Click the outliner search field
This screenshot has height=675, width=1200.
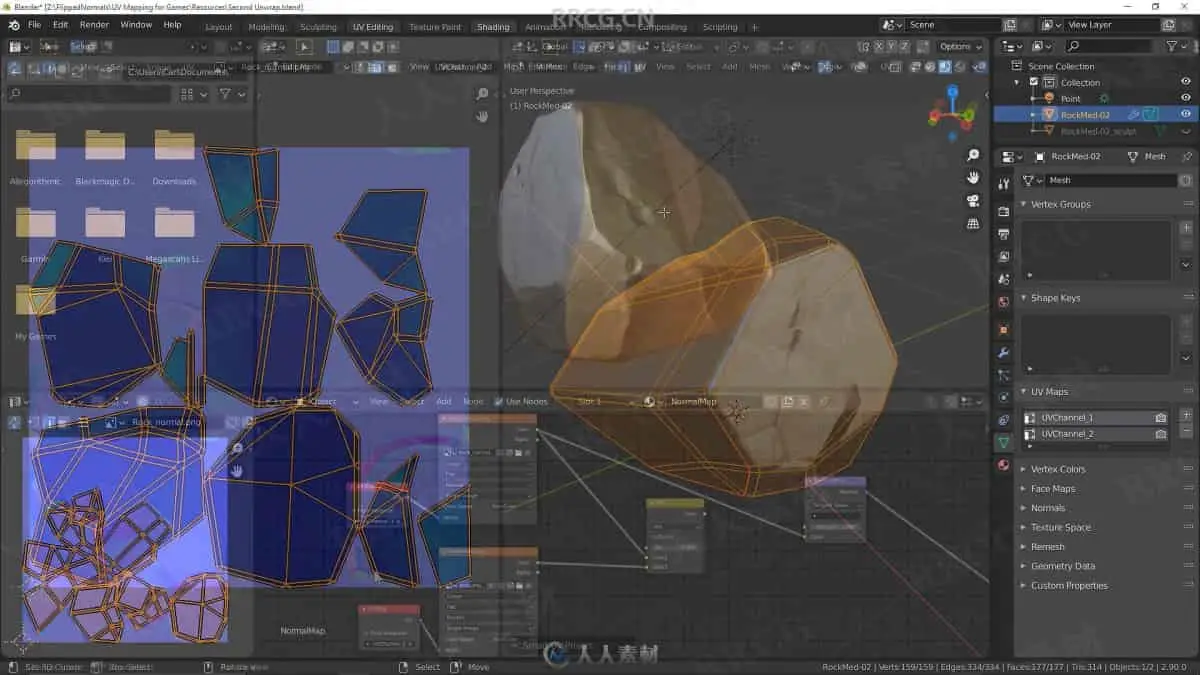point(1110,46)
